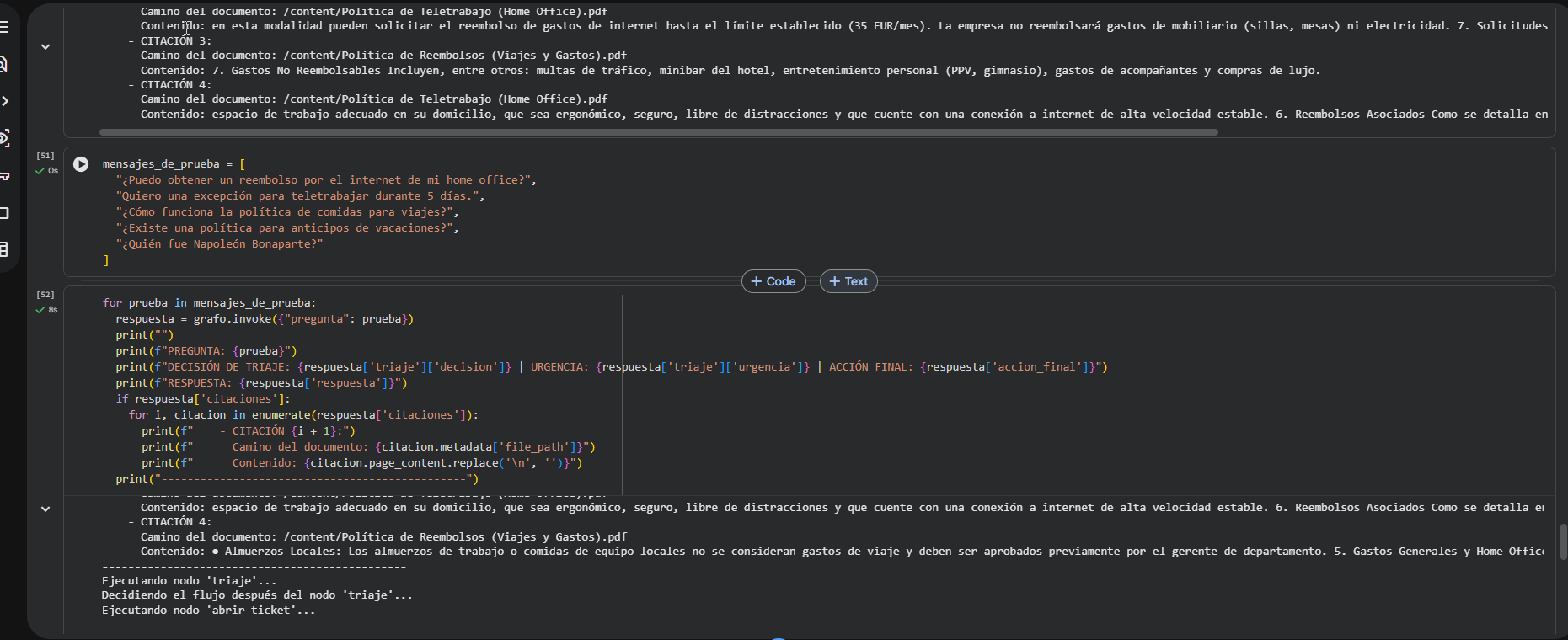Viewport: 1568px width, 640px height.
Task: Click the string about política de comidas
Action: coord(286,212)
